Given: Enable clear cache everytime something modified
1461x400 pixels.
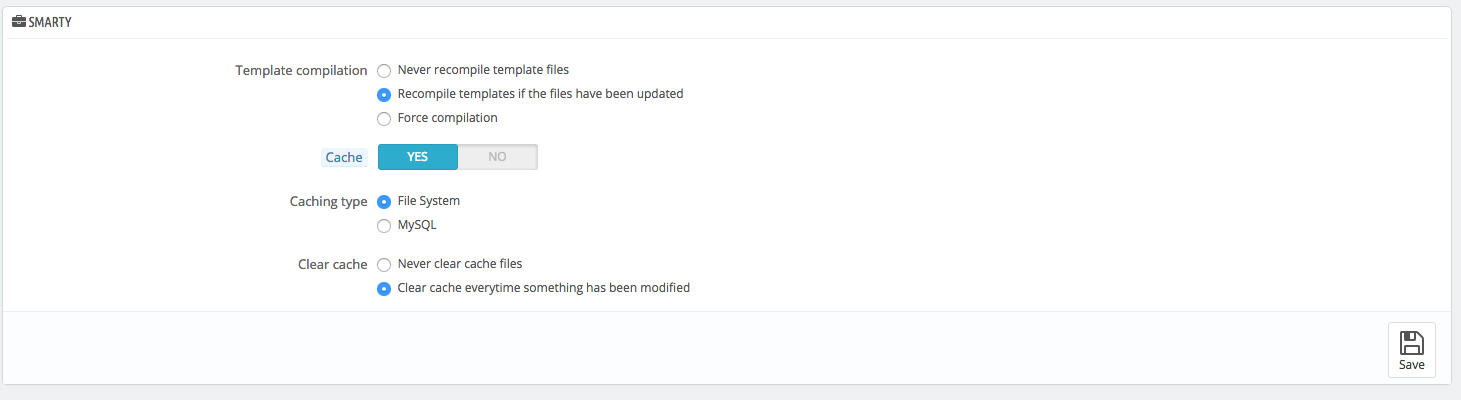Looking at the screenshot, I should click(384, 289).
